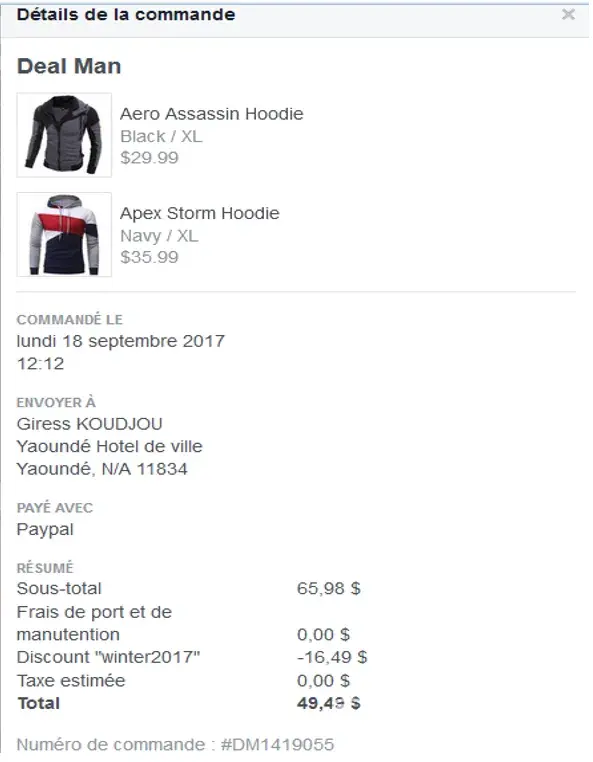Click the $35.99 price of Apex hoodie
Viewport: 593px width, 762px height.
click(149, 257)
